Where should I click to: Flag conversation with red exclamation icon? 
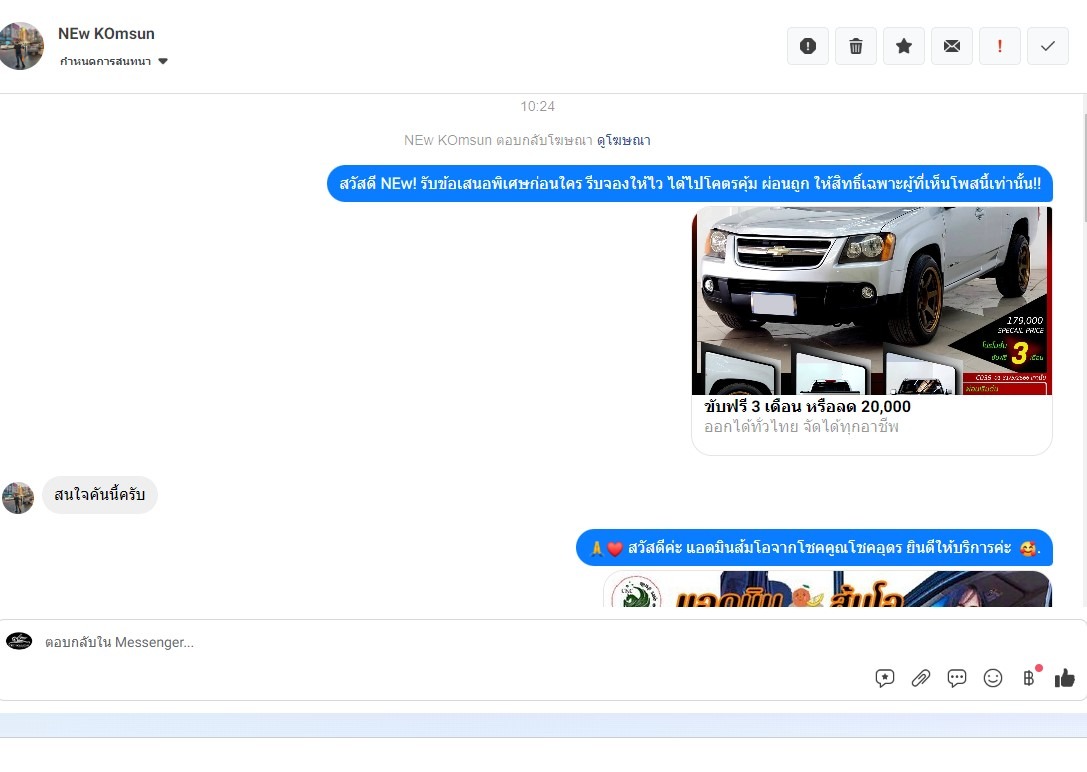[x=1000, y=46]
